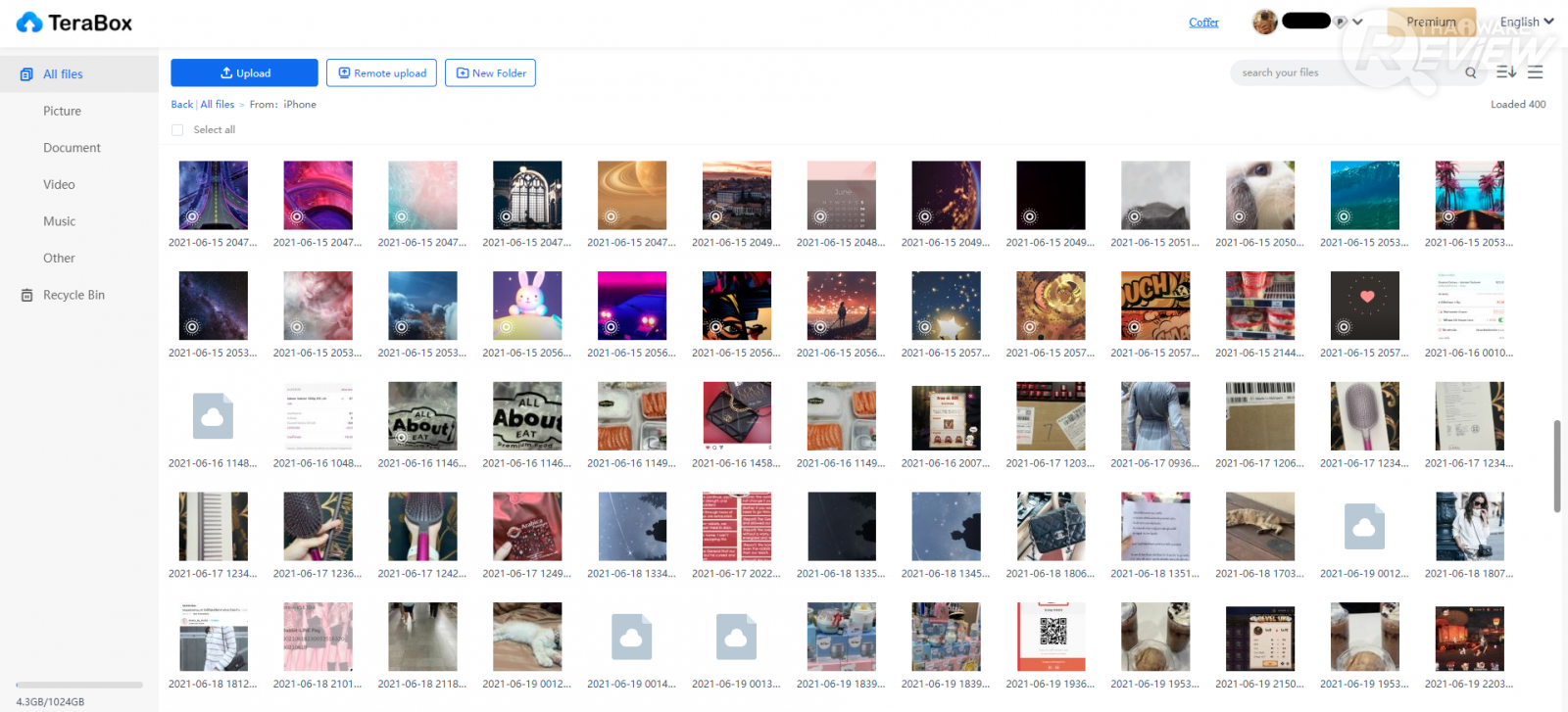Click the 4.3GB/1024GB storage text
Screen dimensions: 1568x712
pyautogui.click(x=50, y=702)
